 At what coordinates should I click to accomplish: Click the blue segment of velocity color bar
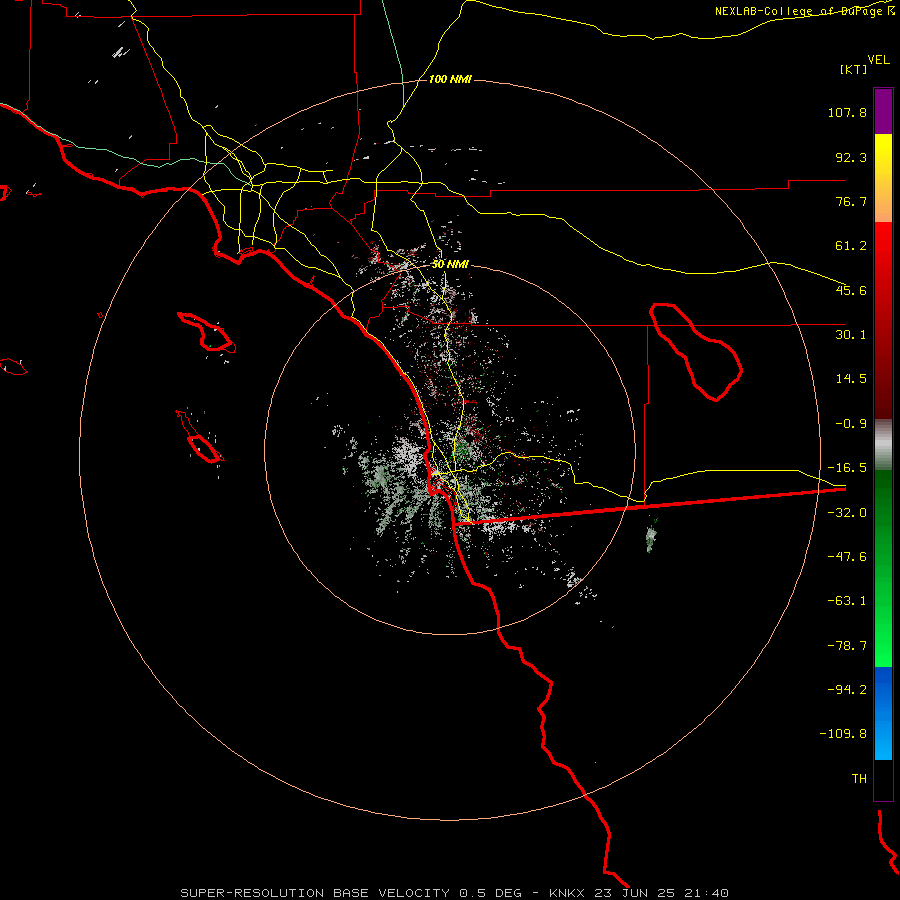point(883,713)
